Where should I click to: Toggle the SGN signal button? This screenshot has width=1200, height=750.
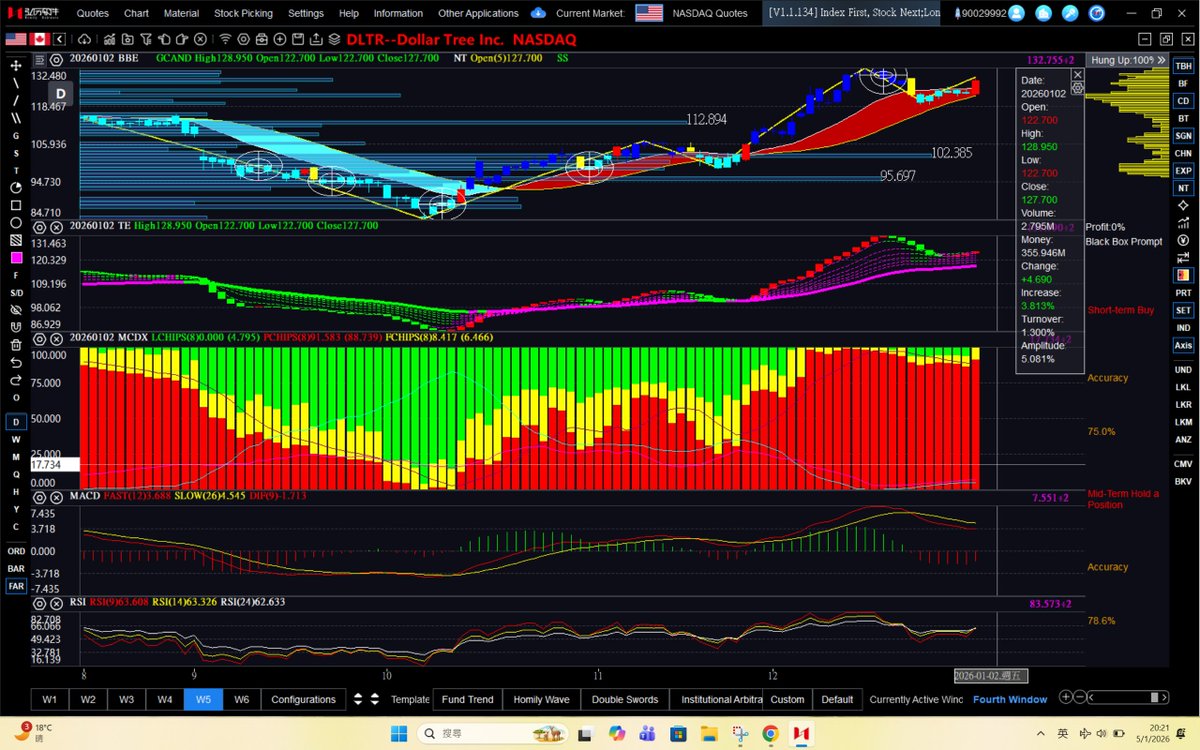[1183, 136]
